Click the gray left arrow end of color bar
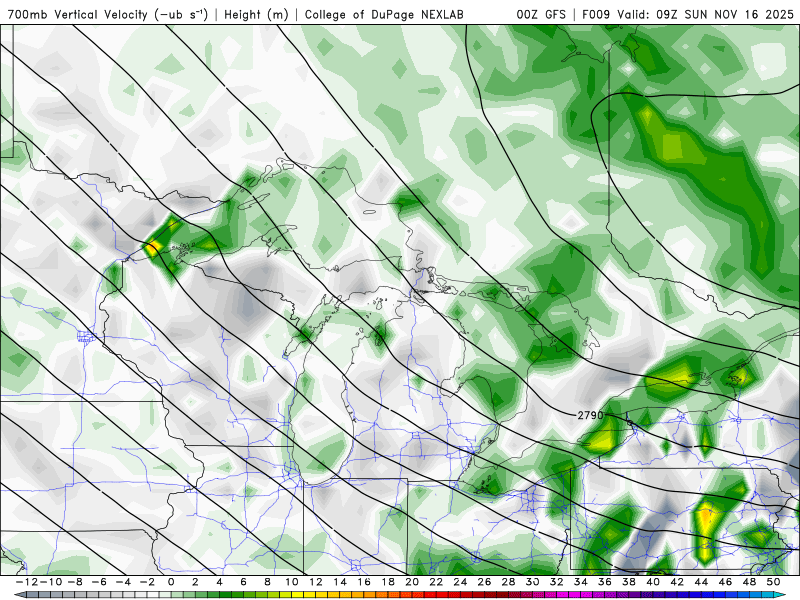Image resolution: width=800 pixels, height=600 pixels. pos(19,594)
